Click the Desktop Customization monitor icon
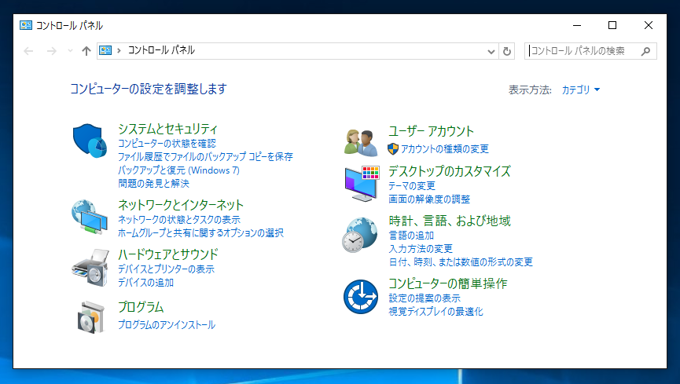 [x=362, y=183]
